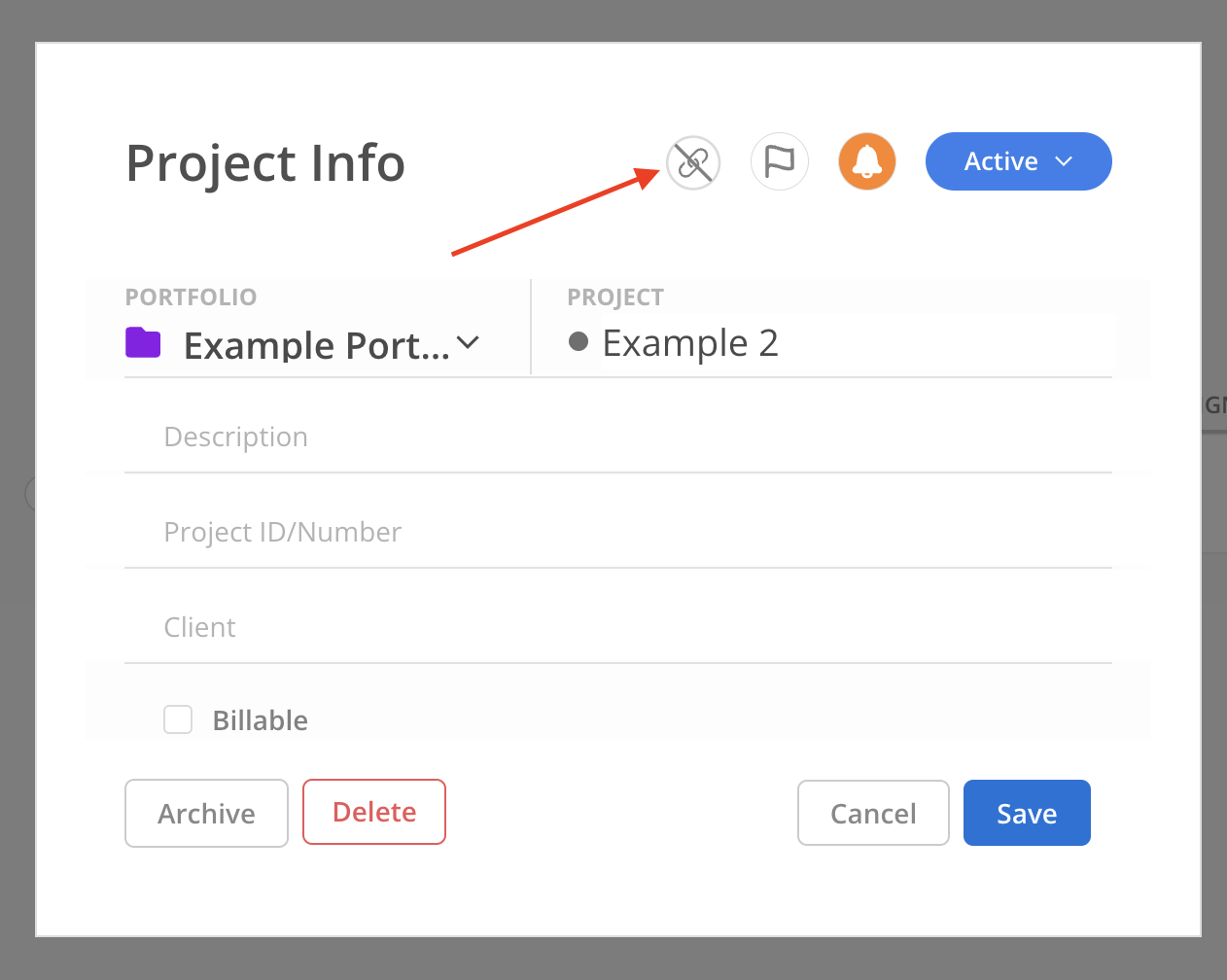This screenshot has height=980, width=1227.
Task: Click the flag icon button
Action: point(780,161)
